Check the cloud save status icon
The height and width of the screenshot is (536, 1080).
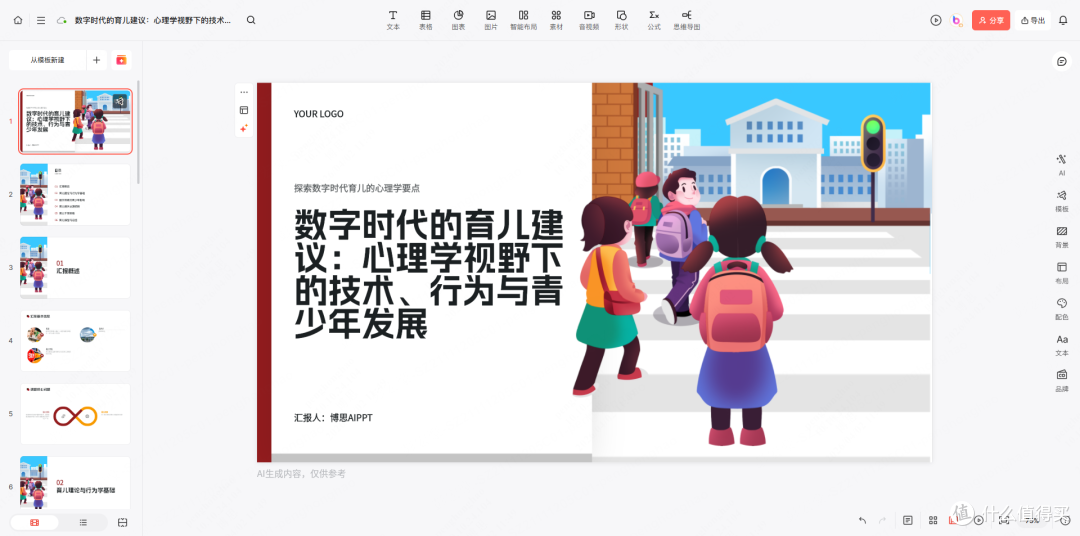[x=61, y=21]
